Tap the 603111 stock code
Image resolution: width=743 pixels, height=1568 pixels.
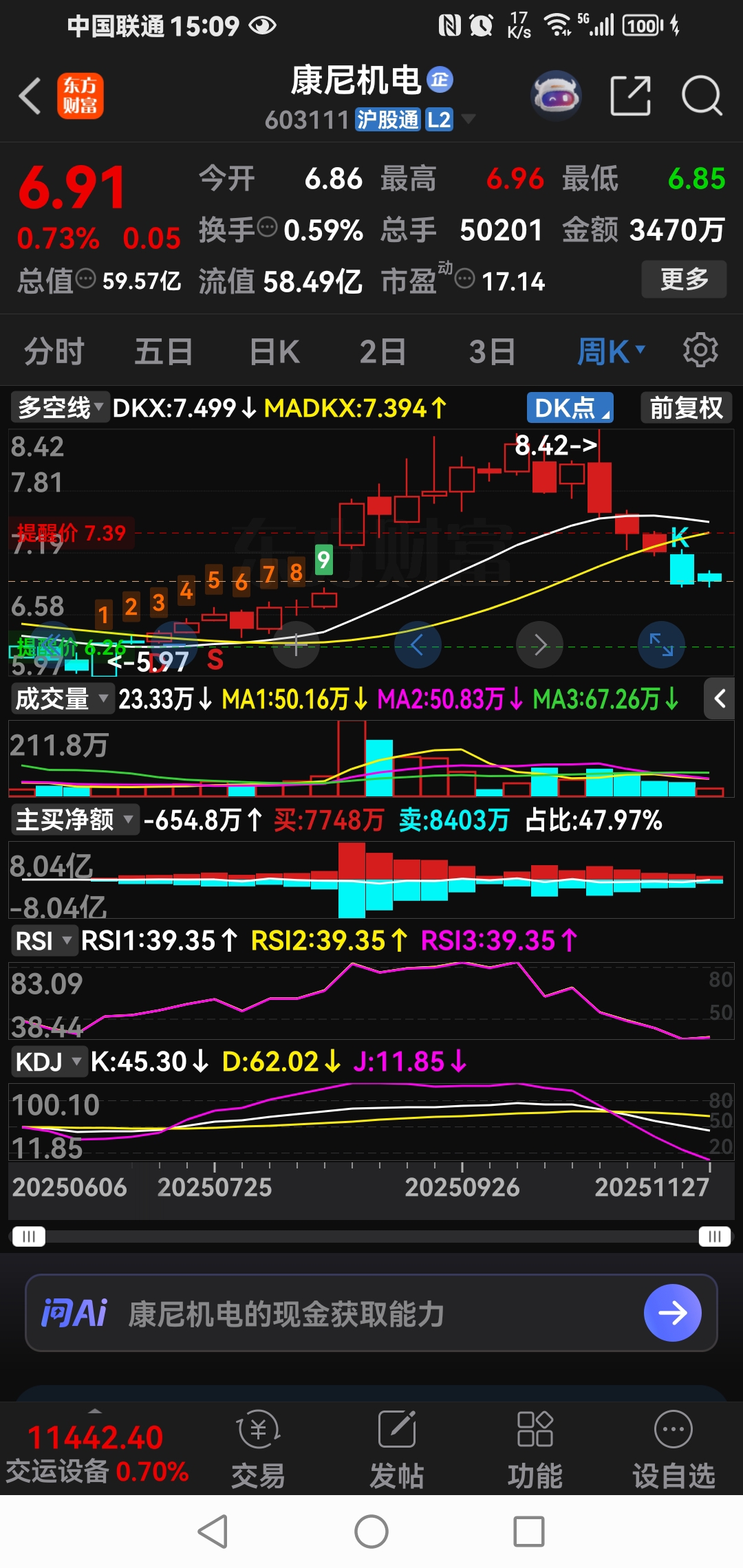[308, 120]
